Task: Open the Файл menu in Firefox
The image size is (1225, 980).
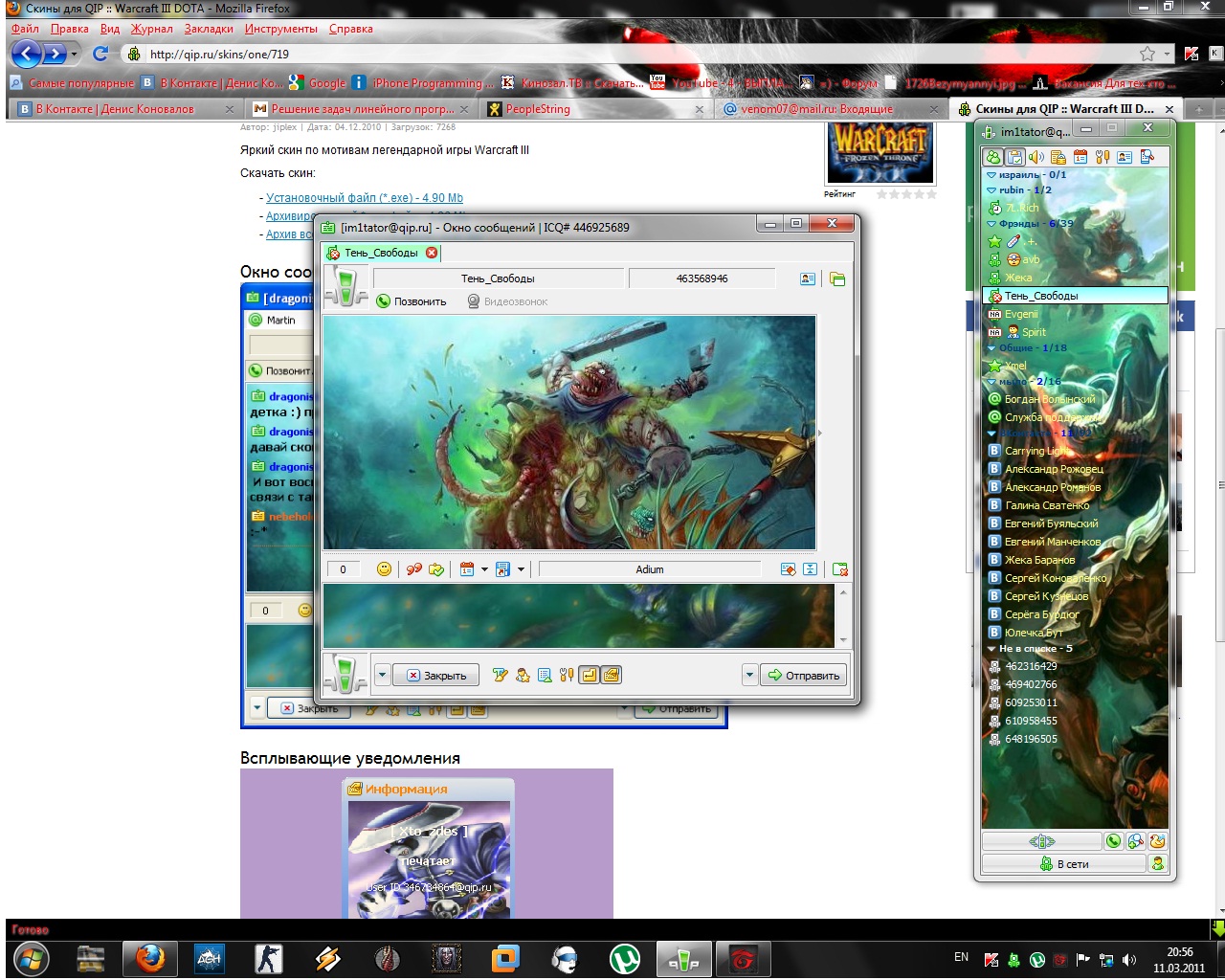Action: coord(25,29)
